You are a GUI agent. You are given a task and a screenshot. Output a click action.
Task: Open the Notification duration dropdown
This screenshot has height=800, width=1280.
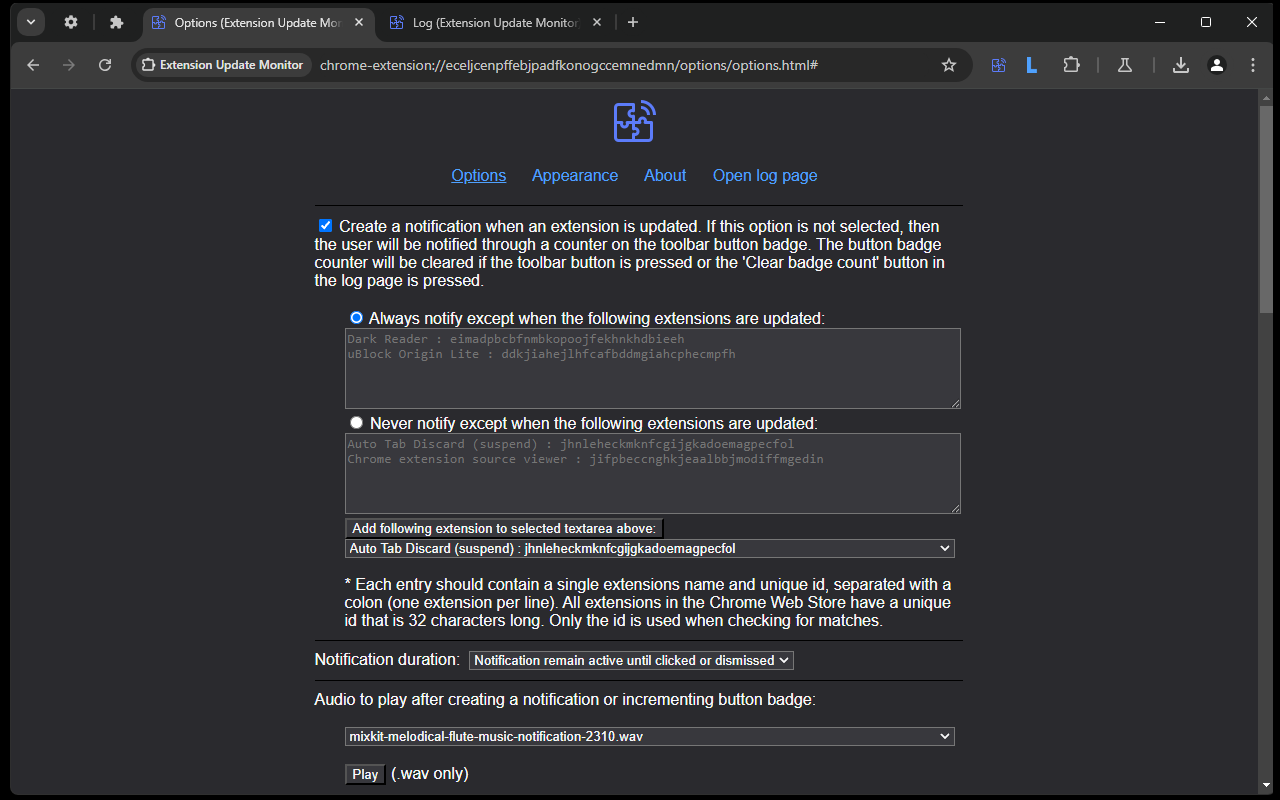click(x=631, y=660)
